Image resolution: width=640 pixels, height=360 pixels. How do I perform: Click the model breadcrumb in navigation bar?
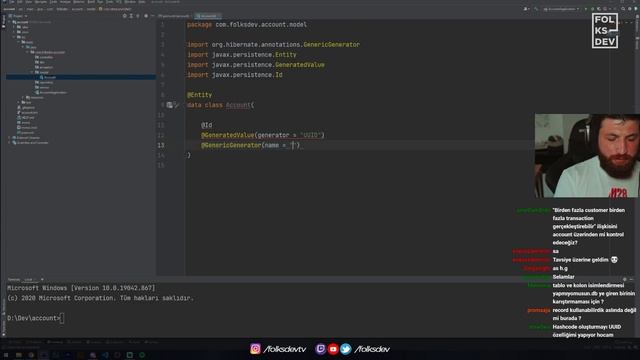tap(91, 9)
